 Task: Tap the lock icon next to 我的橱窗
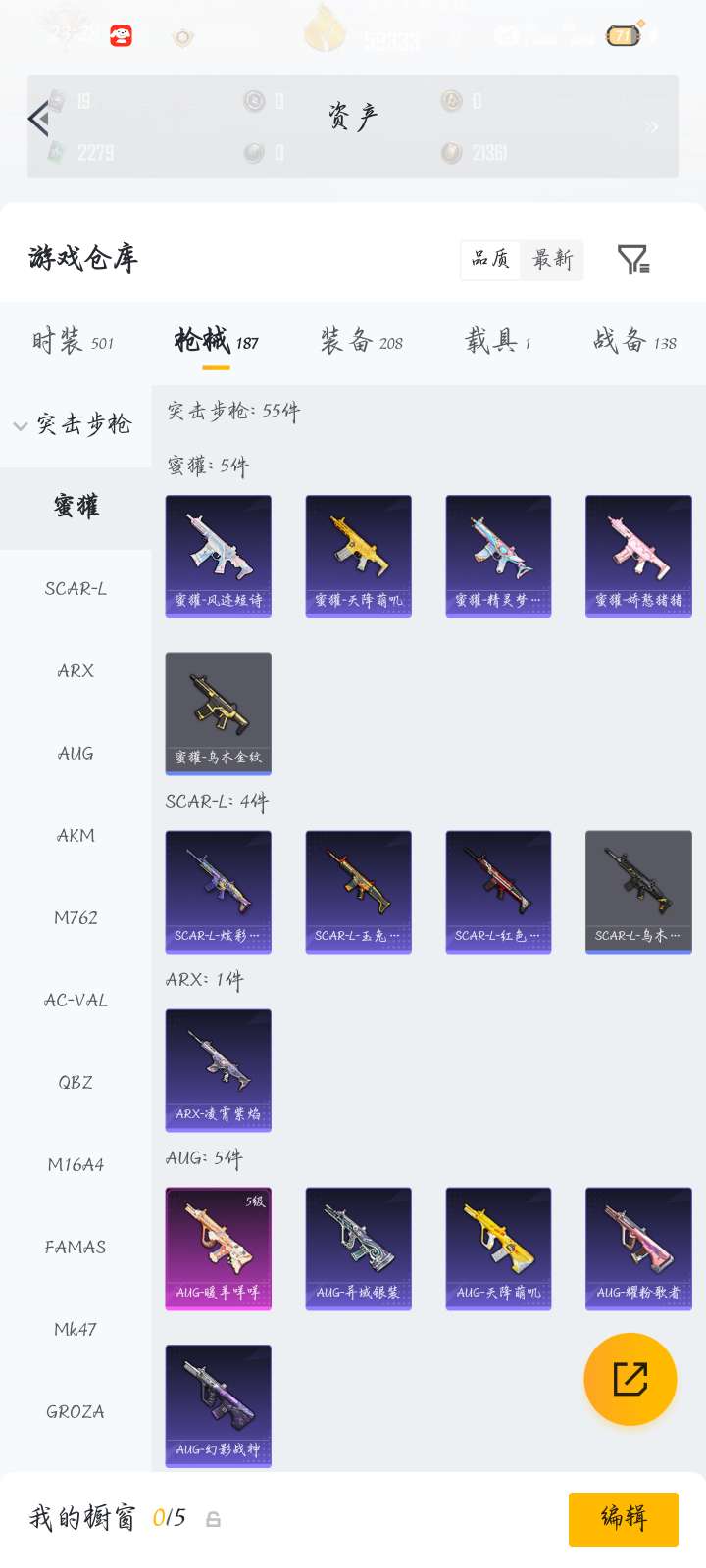(x=213, y=1519)
